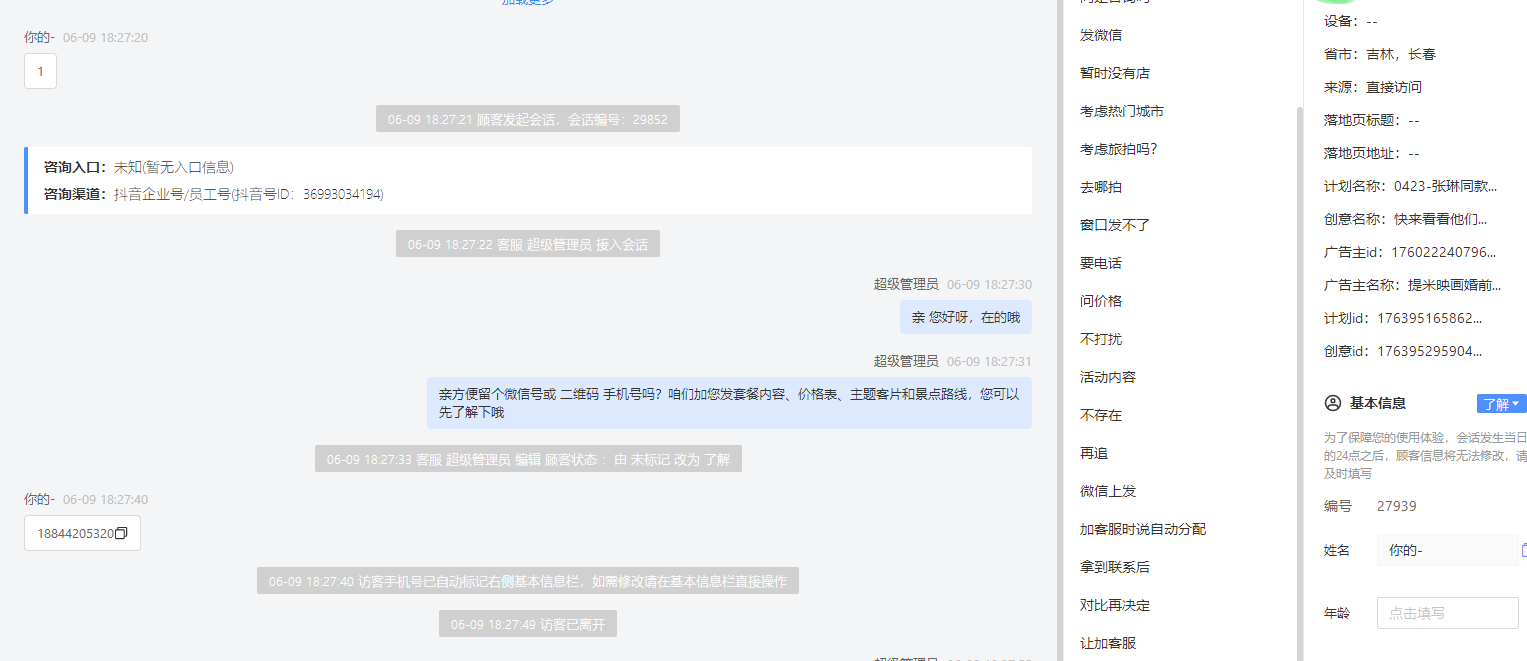Viewport: 1527px width, 661px height.
Task: Select quick reply 考虑热门城市
Action: [x=1122, y=111]
